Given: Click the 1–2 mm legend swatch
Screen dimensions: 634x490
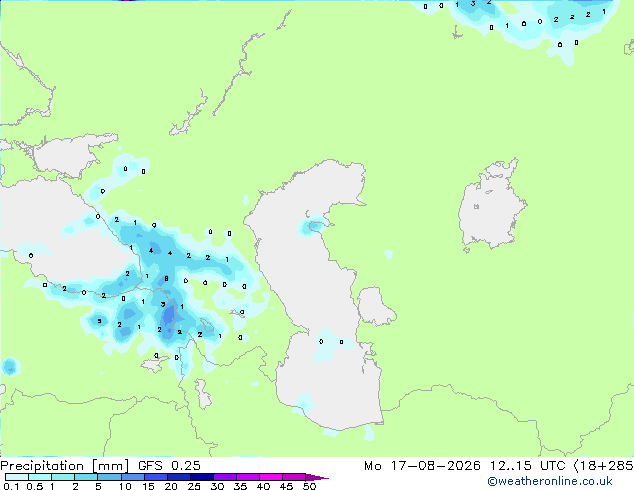Looking at the screenshot, I should [x=63, y=477].
